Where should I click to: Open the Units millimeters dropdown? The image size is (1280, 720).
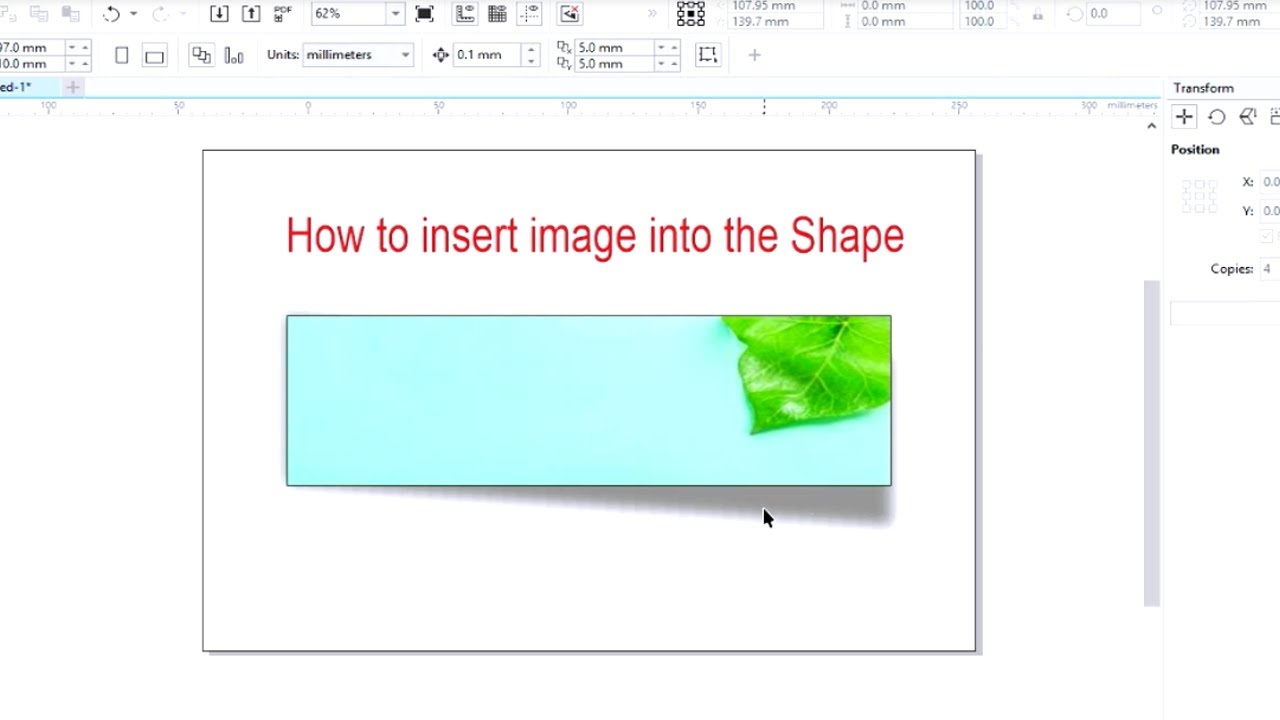click(358, 55)
